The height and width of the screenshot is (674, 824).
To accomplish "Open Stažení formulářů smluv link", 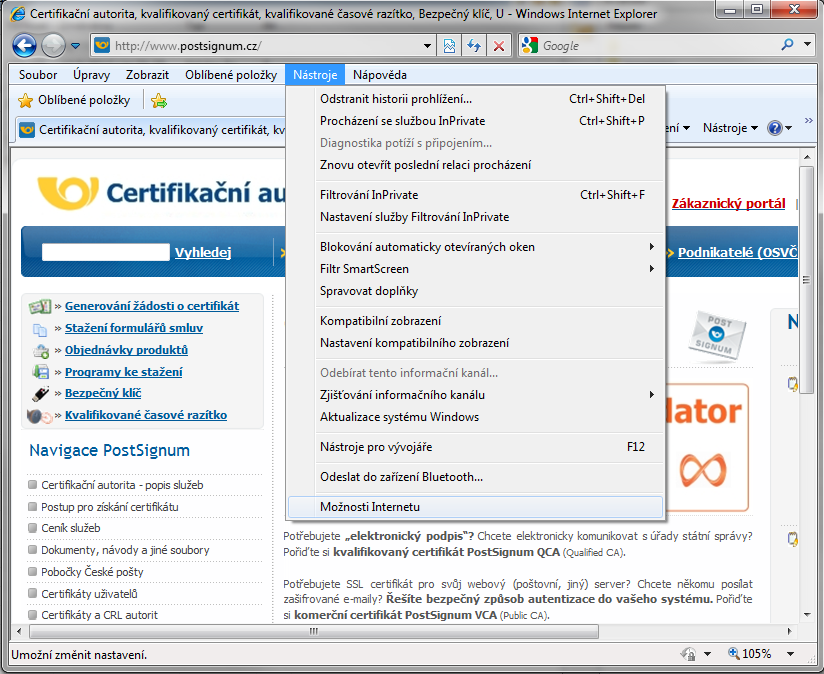I will click(134, 328).
